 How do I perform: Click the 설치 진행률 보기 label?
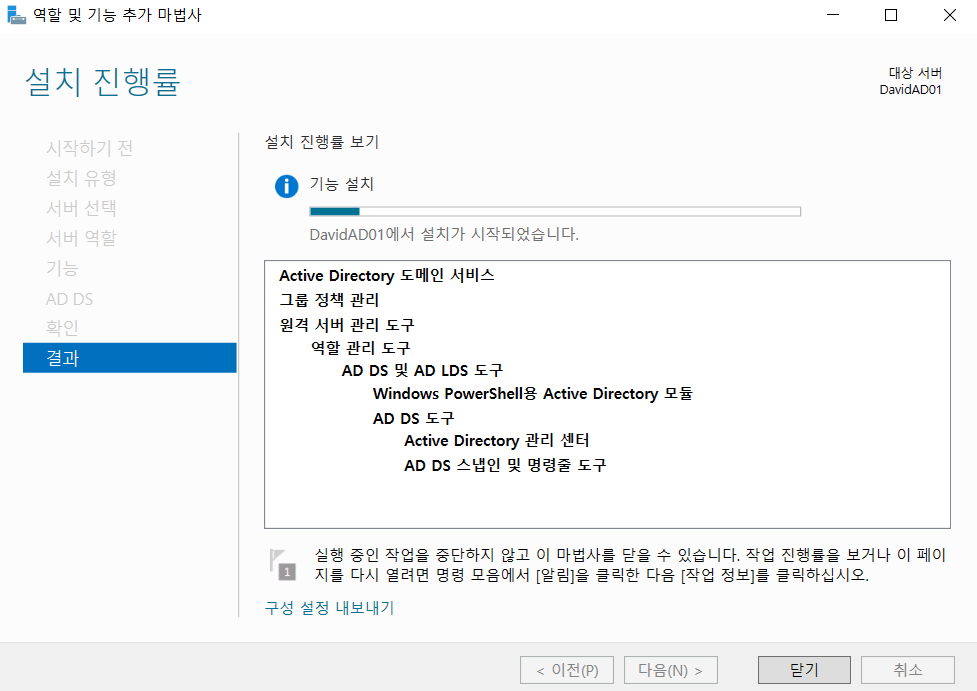click(x=322, y=142)
